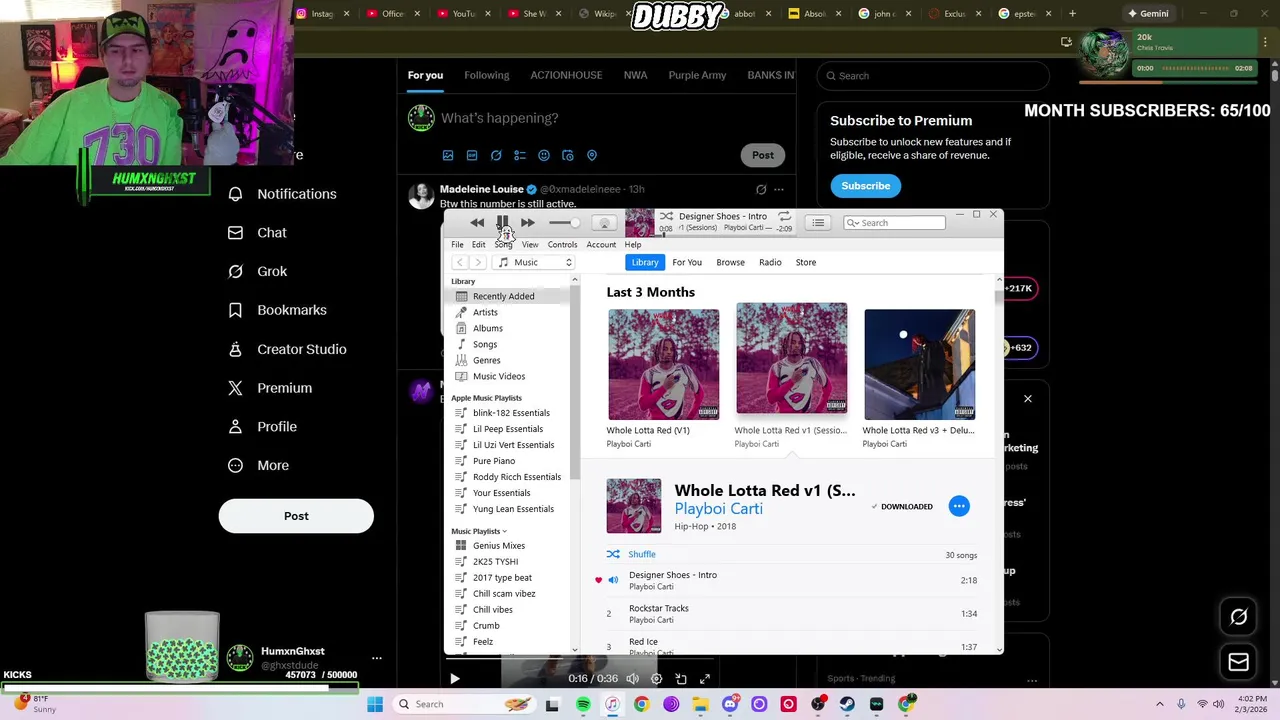
Task: Open Notifications in X sidebar
Action: (283, 194)
